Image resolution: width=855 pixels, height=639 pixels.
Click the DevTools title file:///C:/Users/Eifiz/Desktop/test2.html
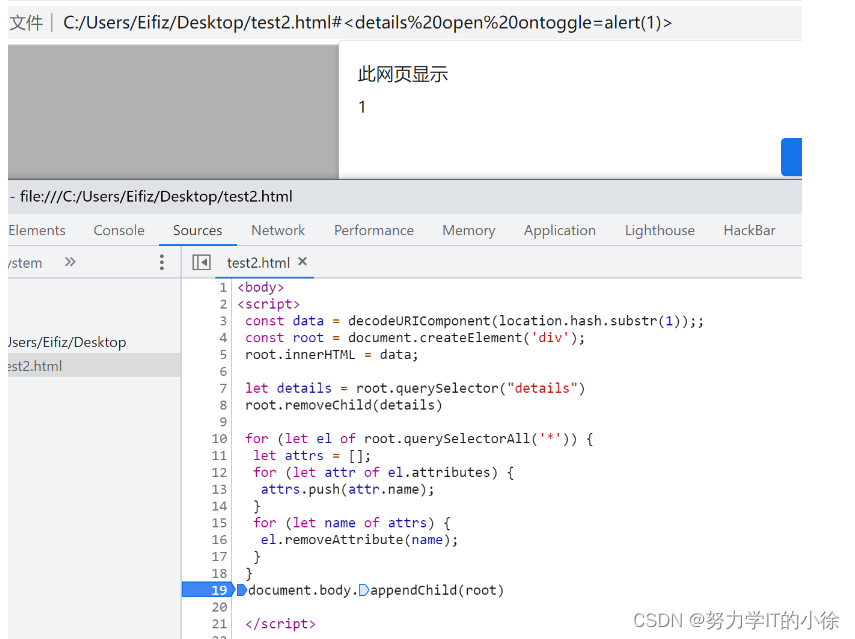tap(156, 196)
